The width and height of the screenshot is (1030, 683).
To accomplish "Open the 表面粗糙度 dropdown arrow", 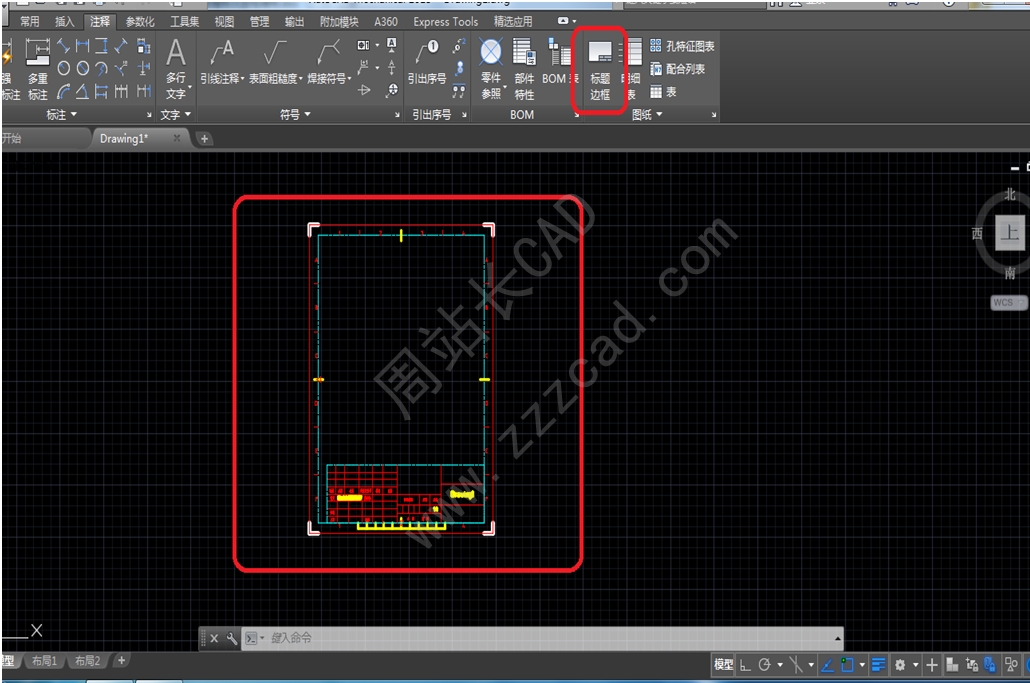I will coord(300,79).
